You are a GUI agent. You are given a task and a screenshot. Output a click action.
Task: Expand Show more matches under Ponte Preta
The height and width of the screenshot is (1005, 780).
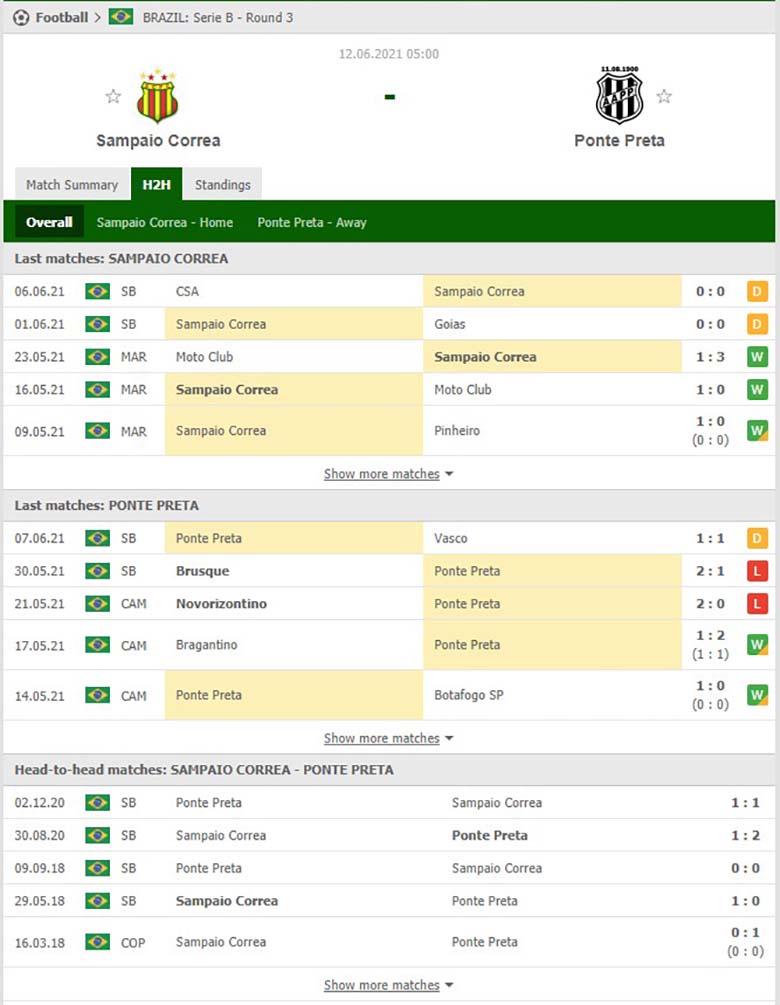pos(388,738)
